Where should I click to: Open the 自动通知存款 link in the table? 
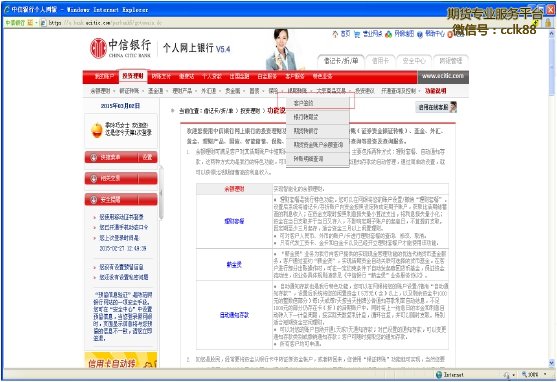[234, 315]
